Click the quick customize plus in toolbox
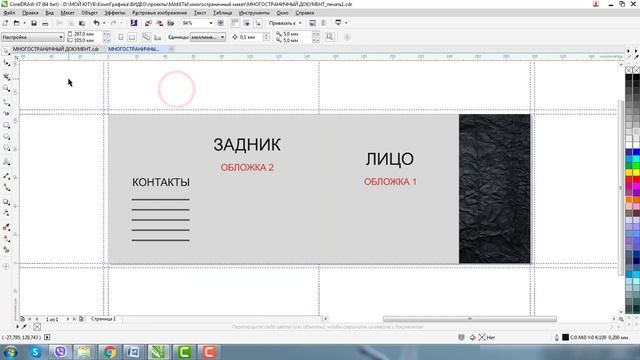The height and width of the screenshot is (360, 640). click(6, 266)
